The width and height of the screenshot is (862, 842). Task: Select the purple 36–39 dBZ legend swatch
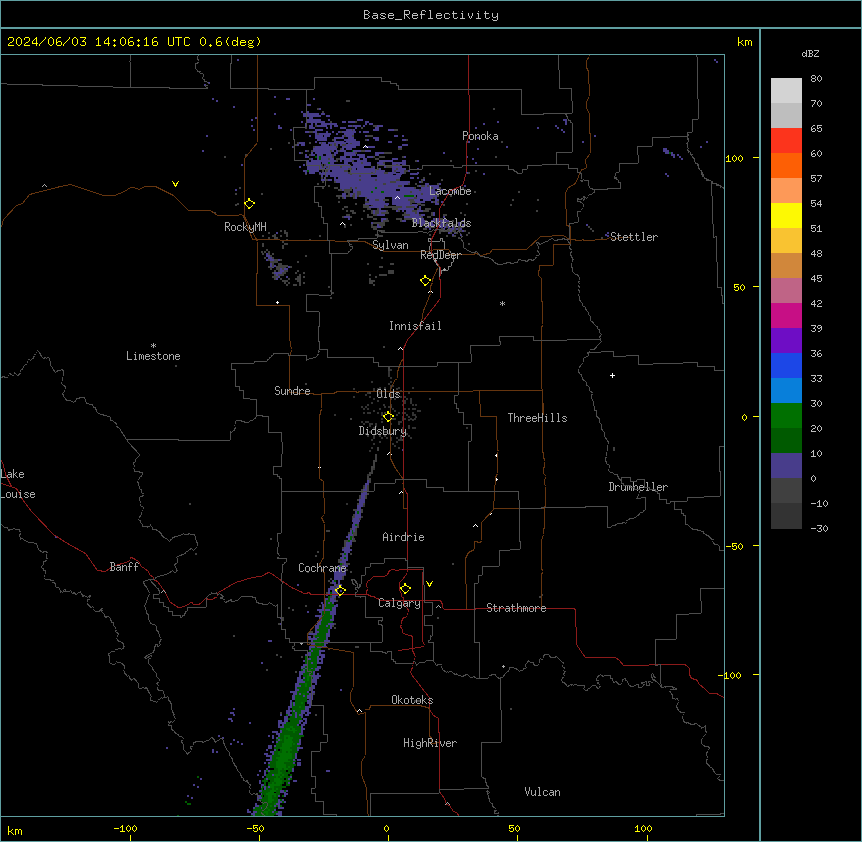pyautogui.click(x=786, y=341)
